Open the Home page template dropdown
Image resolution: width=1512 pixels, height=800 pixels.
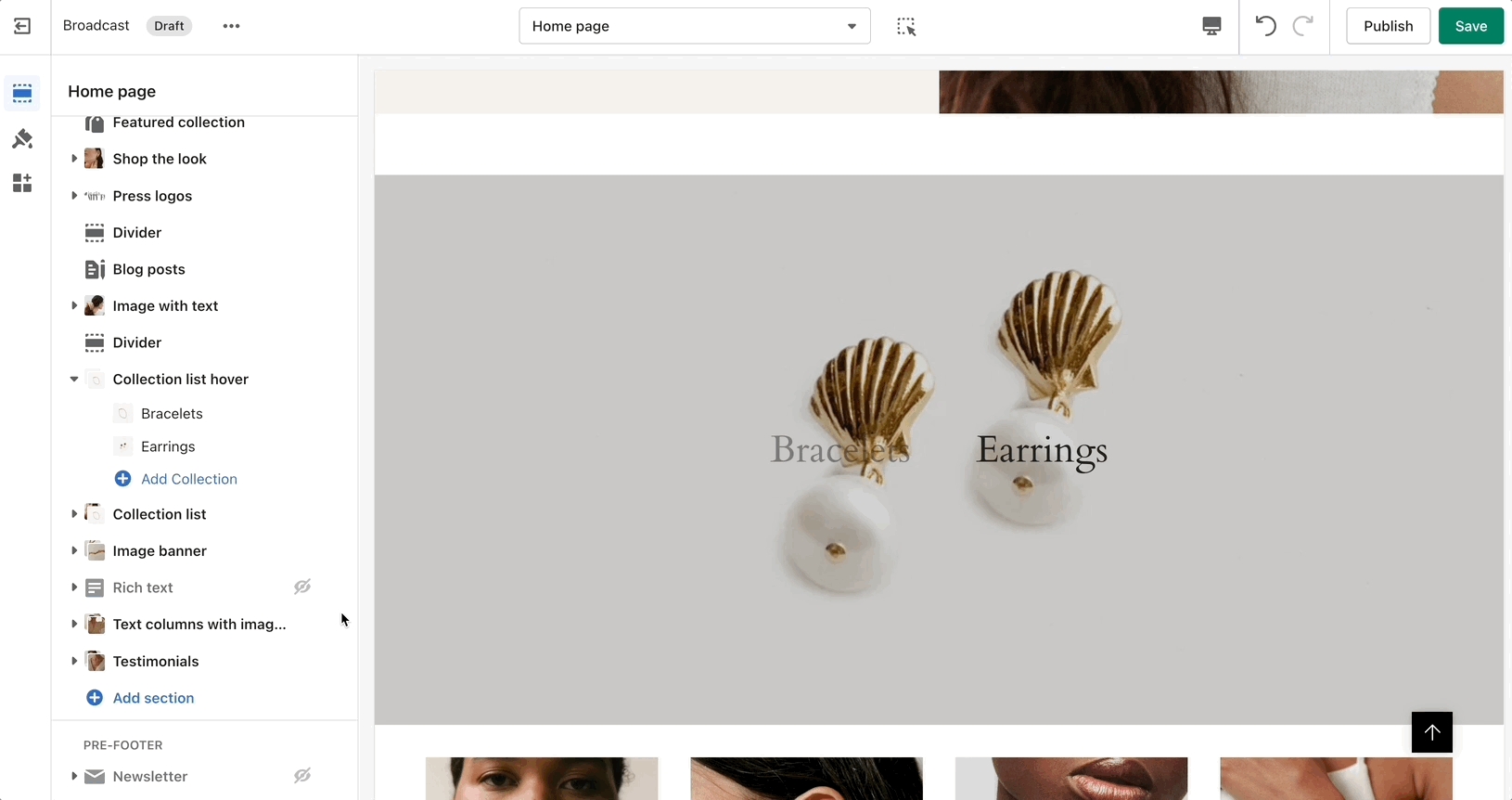694,26
